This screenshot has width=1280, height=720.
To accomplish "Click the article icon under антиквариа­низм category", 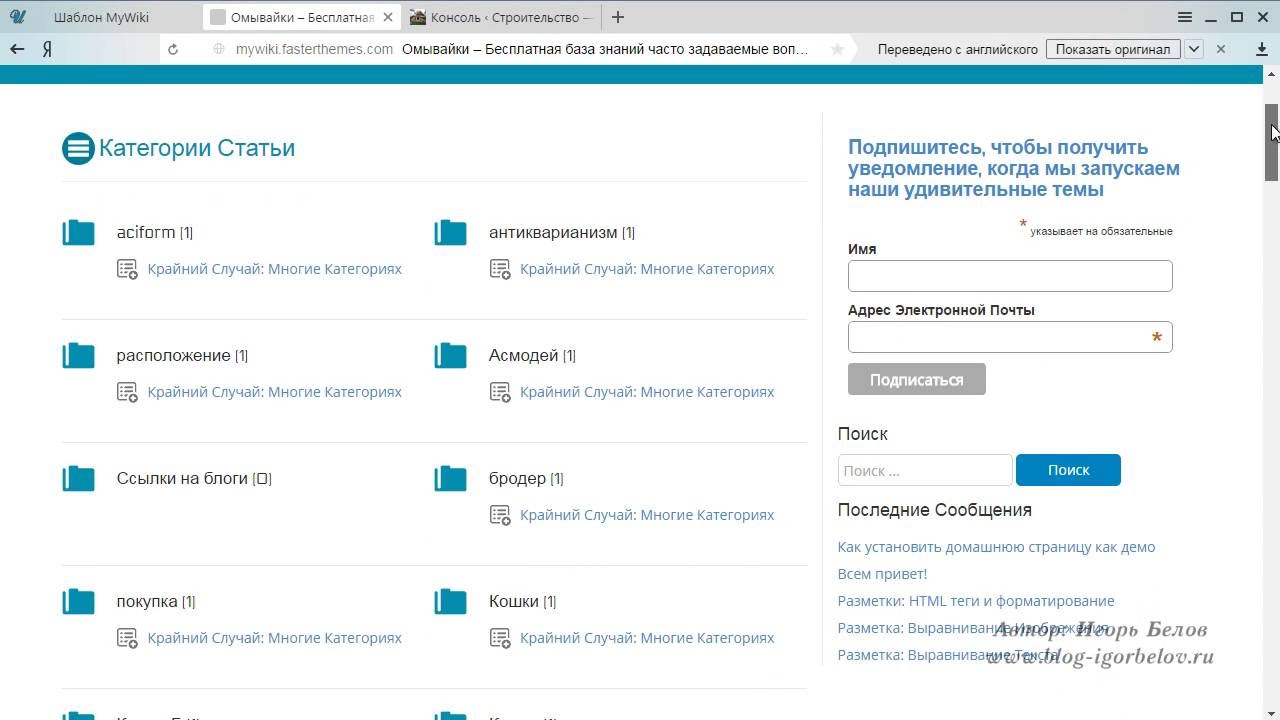I will 500,269.
